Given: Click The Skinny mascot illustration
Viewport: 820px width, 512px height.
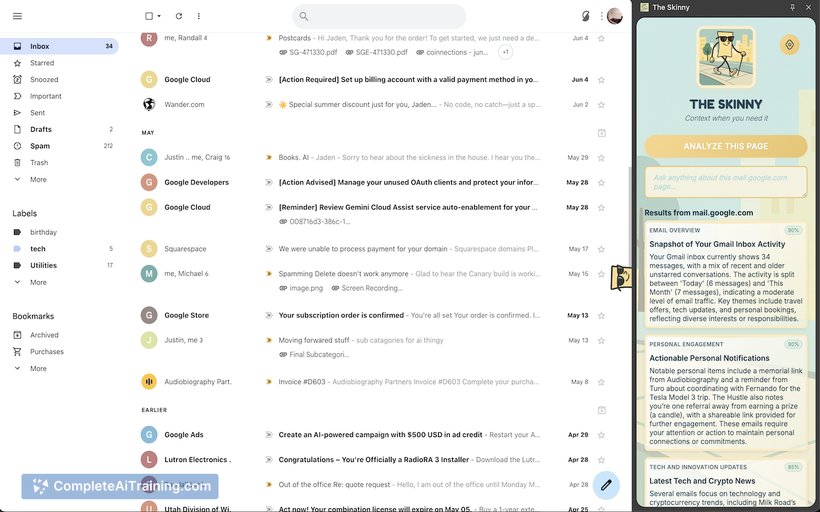Looking at the screenshot, I should pyautogui.click(x=726, y=57).
